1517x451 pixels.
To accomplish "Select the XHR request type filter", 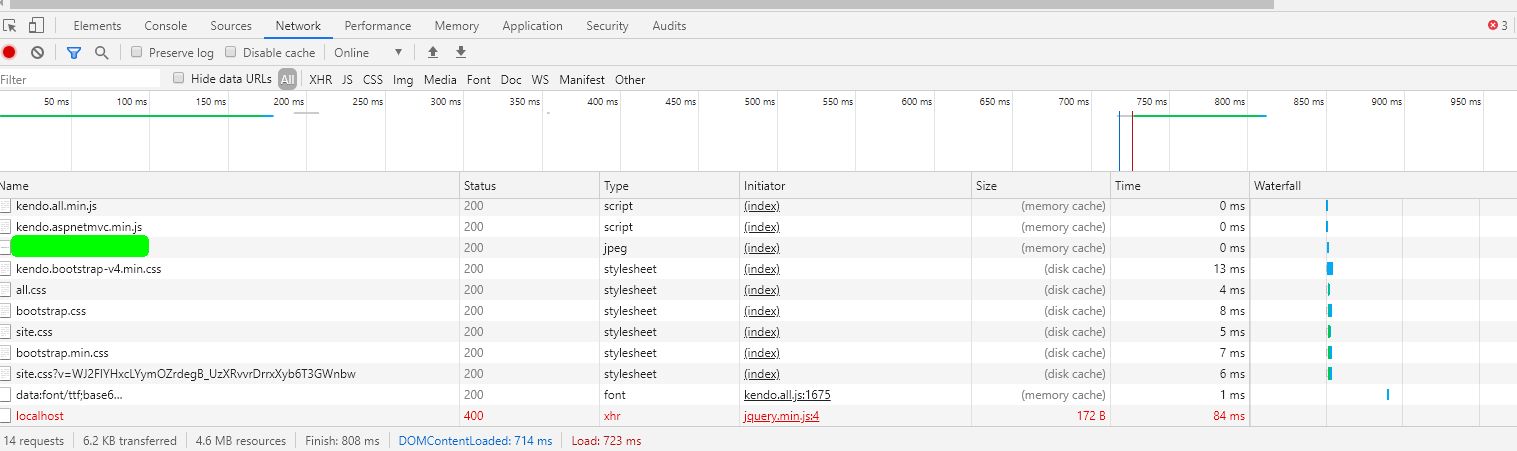I will [320, 80].
